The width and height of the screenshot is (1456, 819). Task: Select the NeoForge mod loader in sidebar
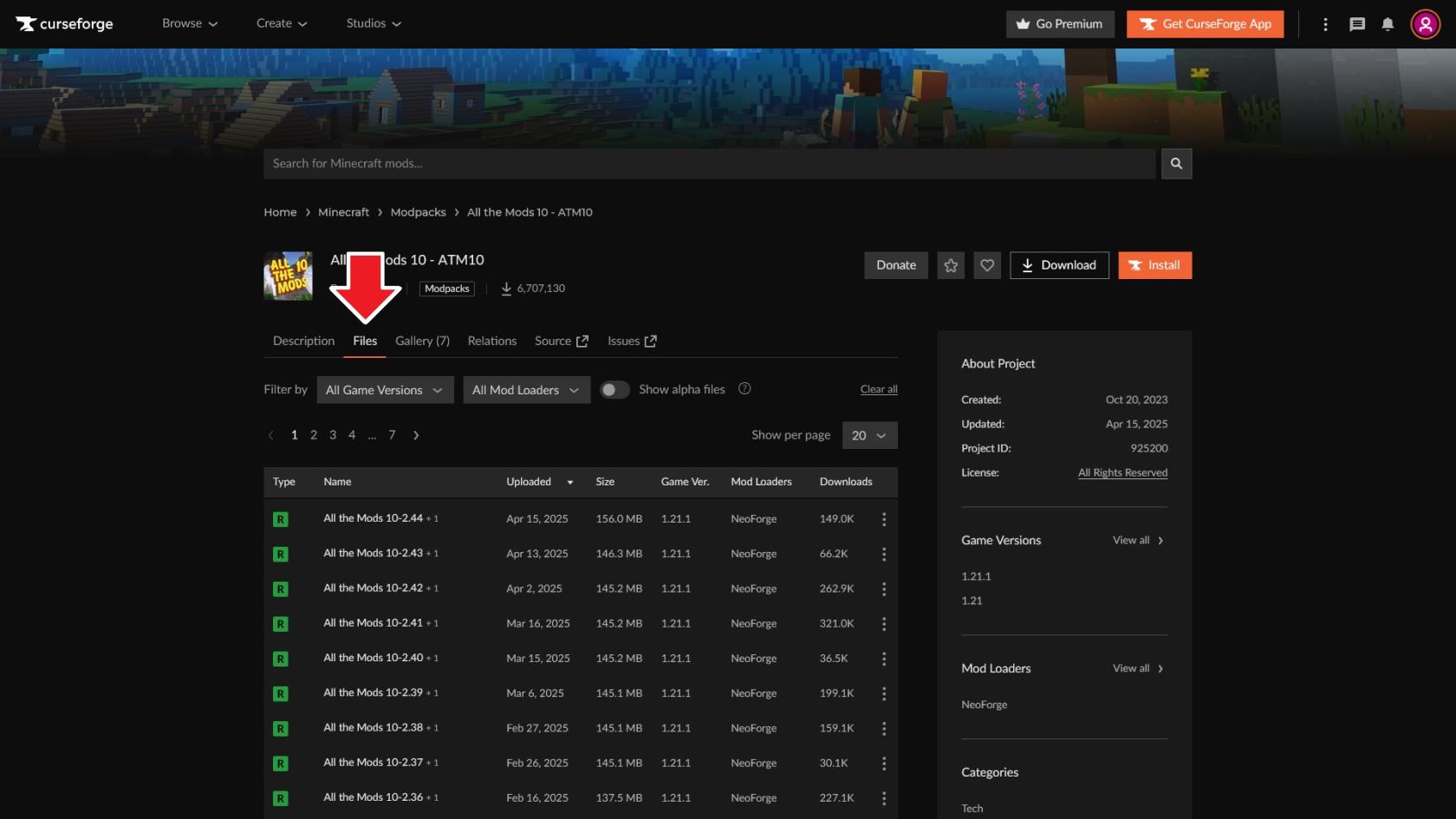985,705
